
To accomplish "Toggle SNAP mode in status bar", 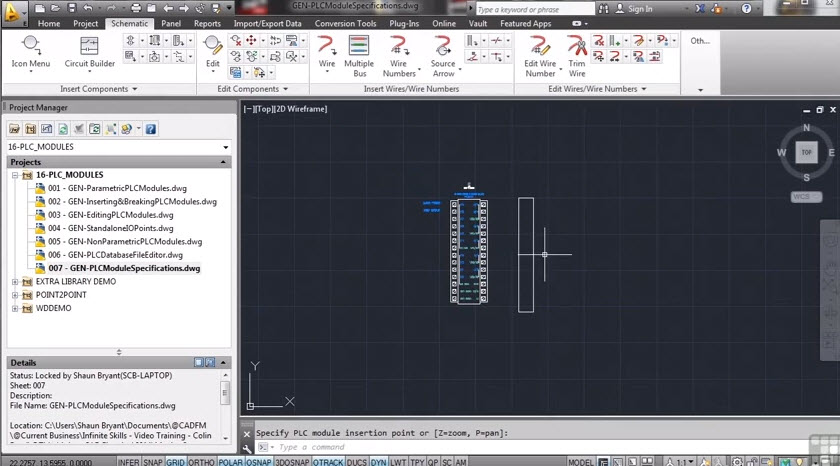I will point(153,462).
